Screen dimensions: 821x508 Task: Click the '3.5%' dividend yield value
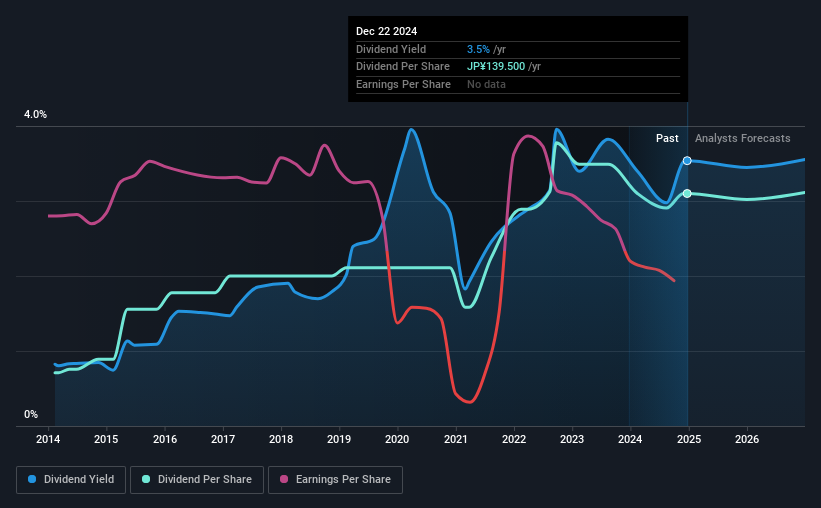[478, 49]
